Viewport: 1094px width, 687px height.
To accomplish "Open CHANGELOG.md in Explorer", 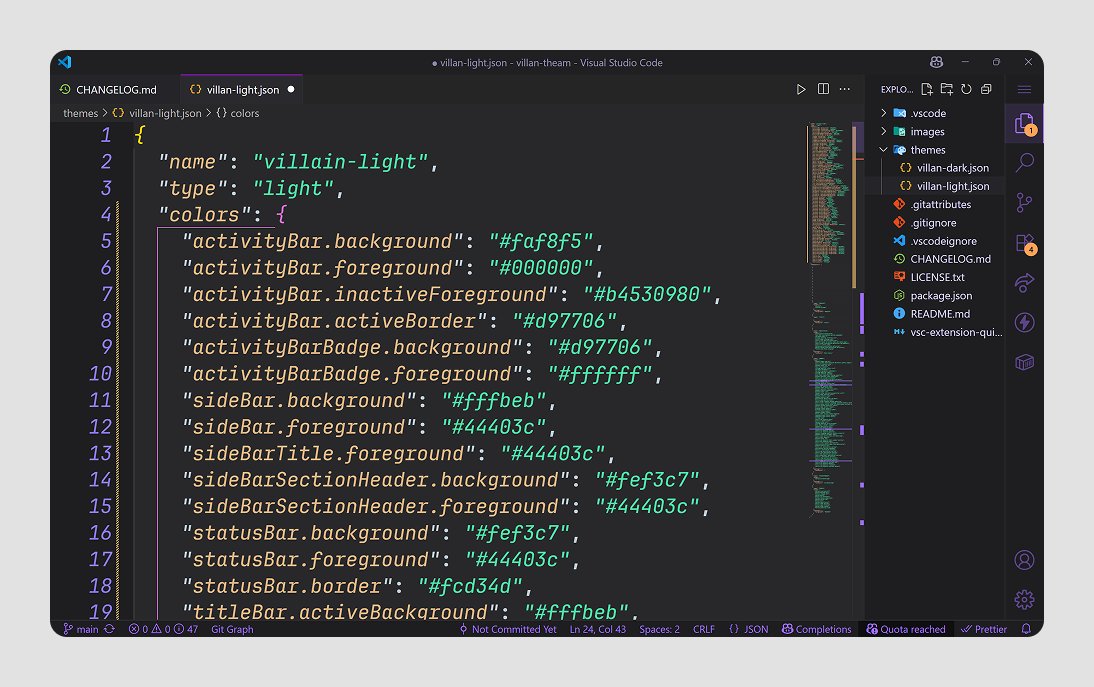I will [950, 259].
